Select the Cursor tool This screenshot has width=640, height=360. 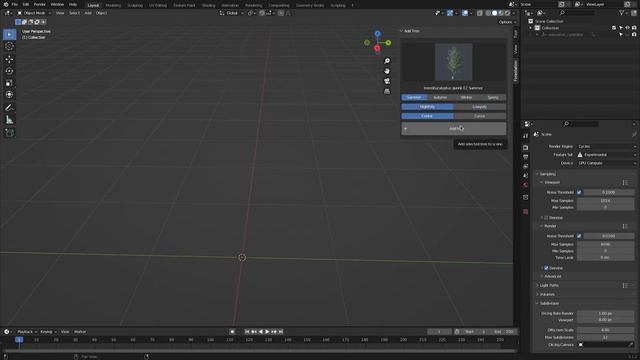click(9, 47)
